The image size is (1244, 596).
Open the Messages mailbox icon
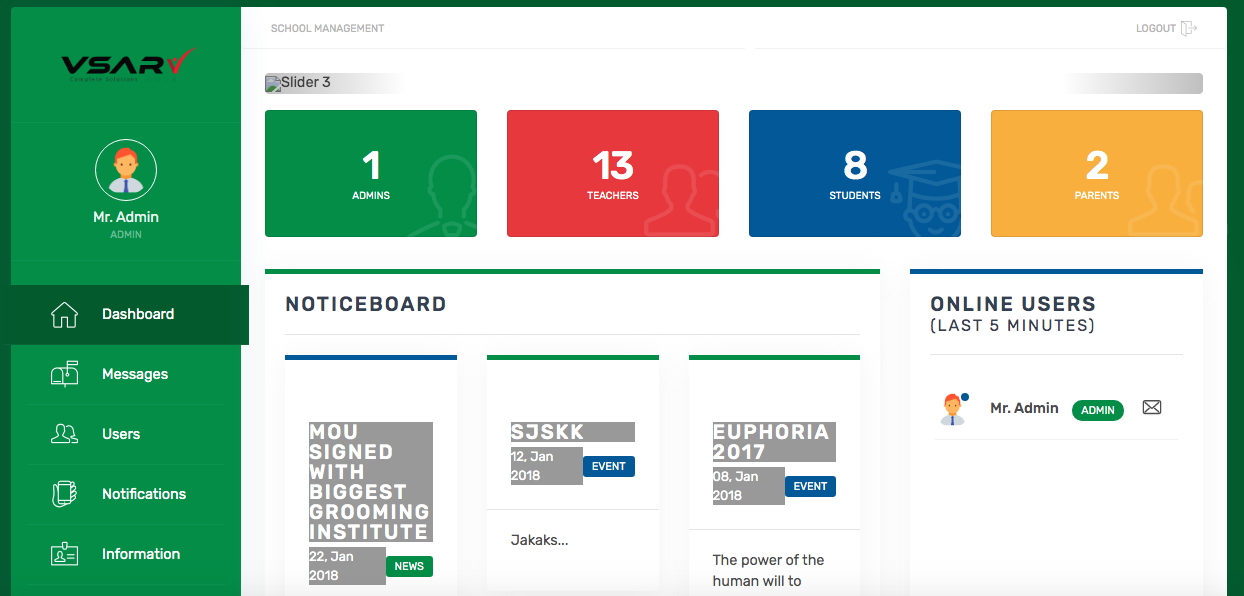(x=64, y=374)
